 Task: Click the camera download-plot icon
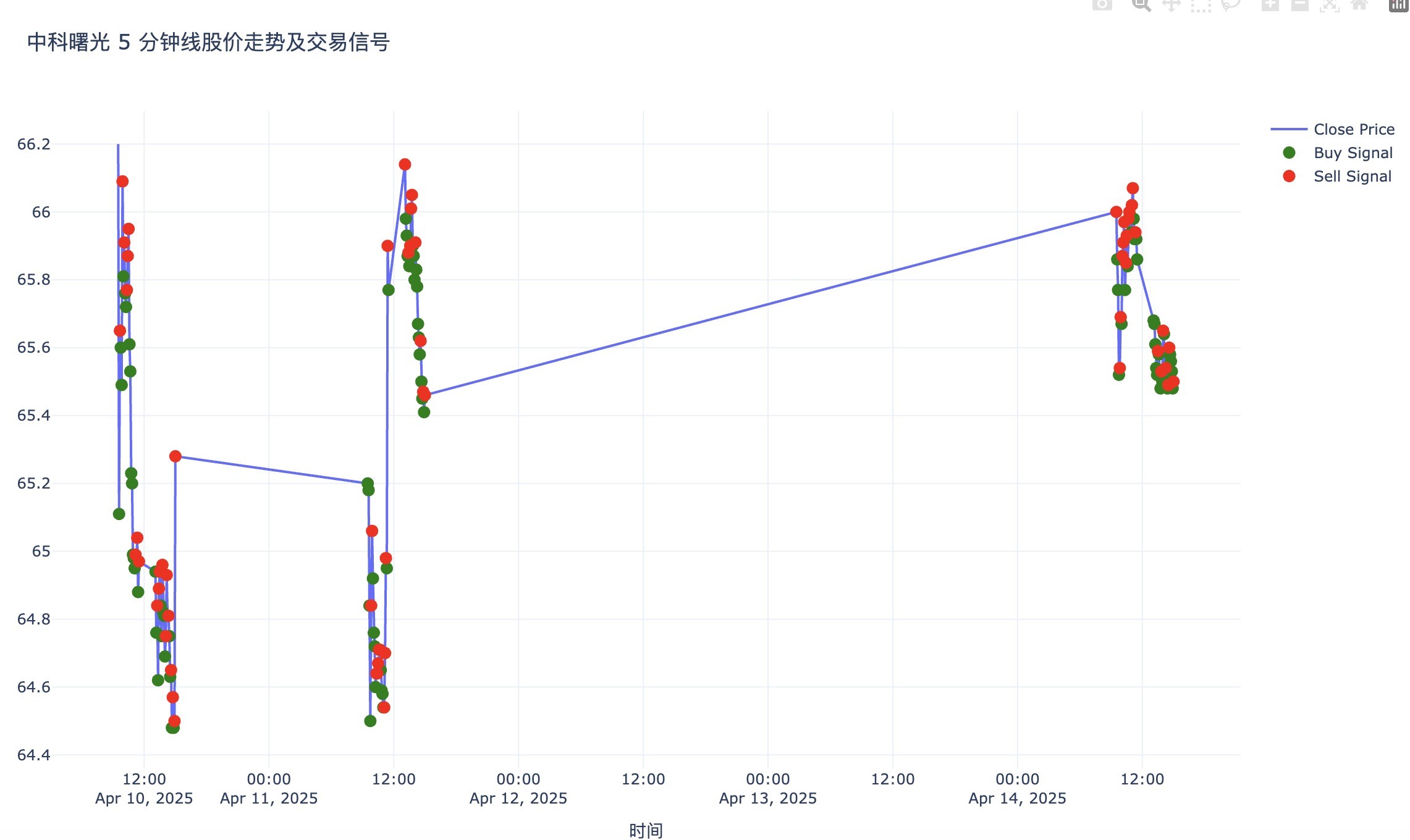point(1102,5)
